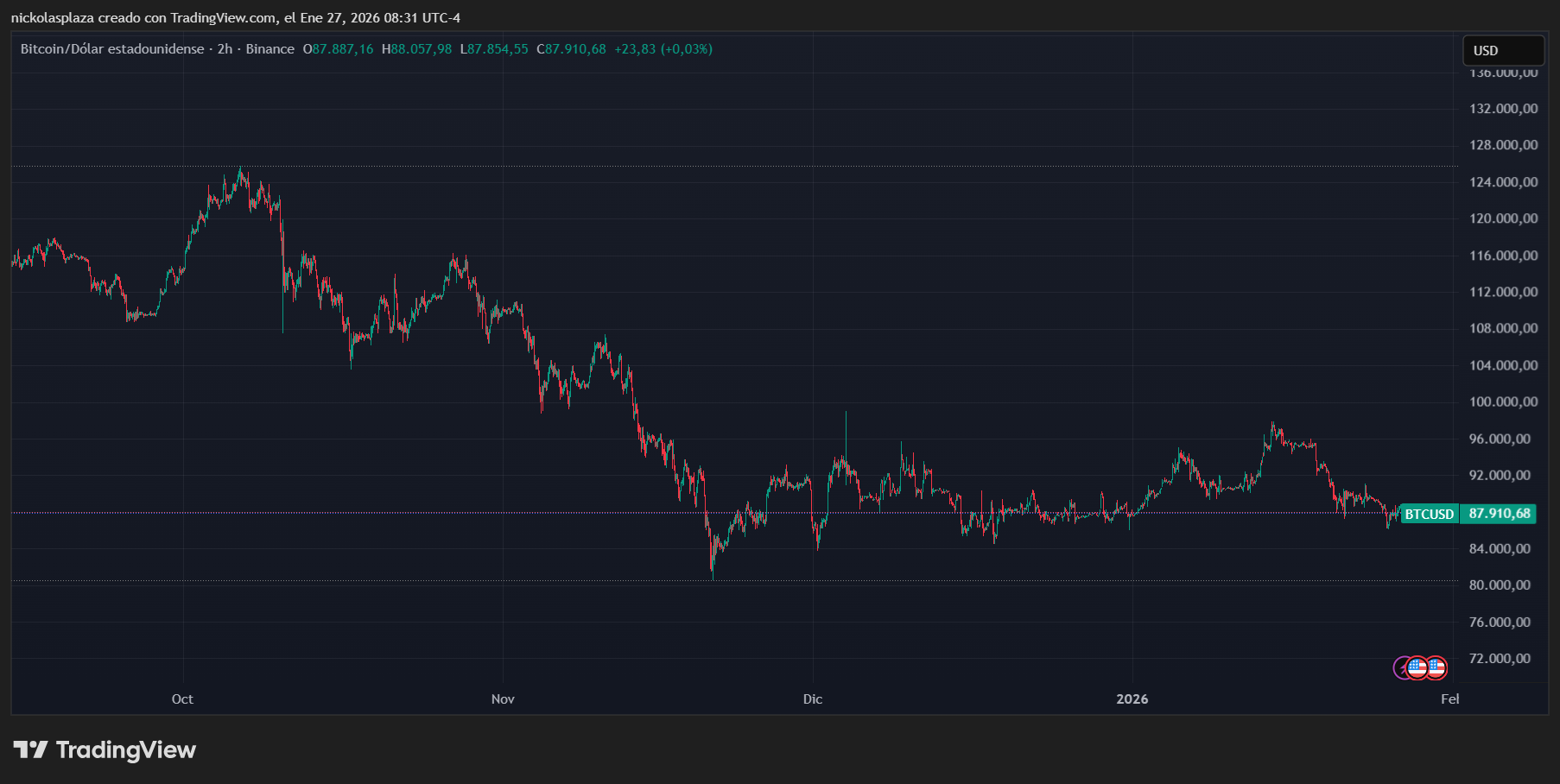Click the 87.910,68 current price label

point(1499,514)
